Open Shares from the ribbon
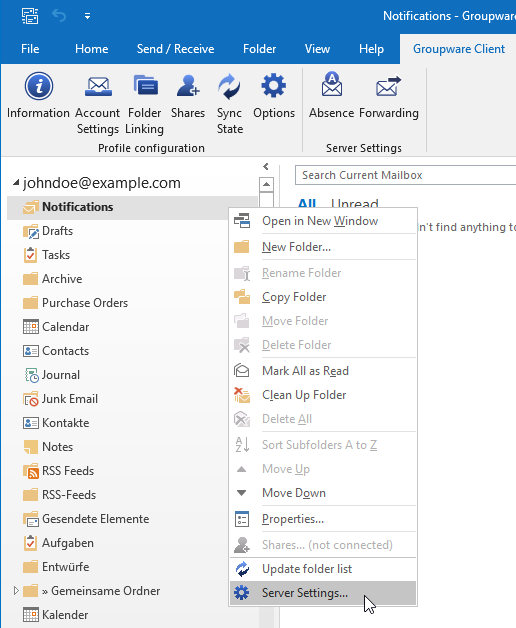Image resolution: width=516 pixels, height=628 pixels. tap(188, 96)
